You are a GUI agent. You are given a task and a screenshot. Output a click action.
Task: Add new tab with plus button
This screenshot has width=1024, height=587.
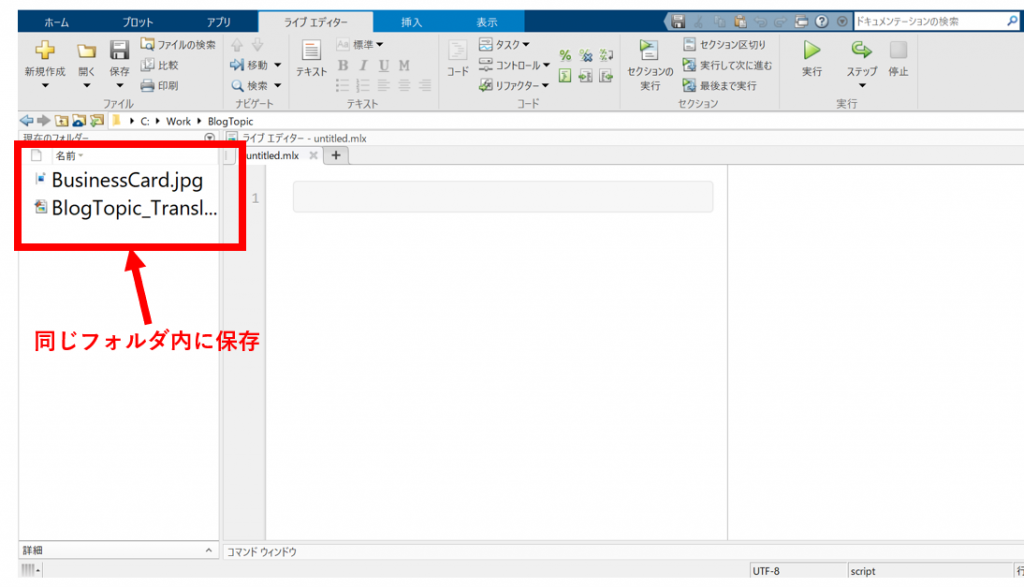point(336,155)
